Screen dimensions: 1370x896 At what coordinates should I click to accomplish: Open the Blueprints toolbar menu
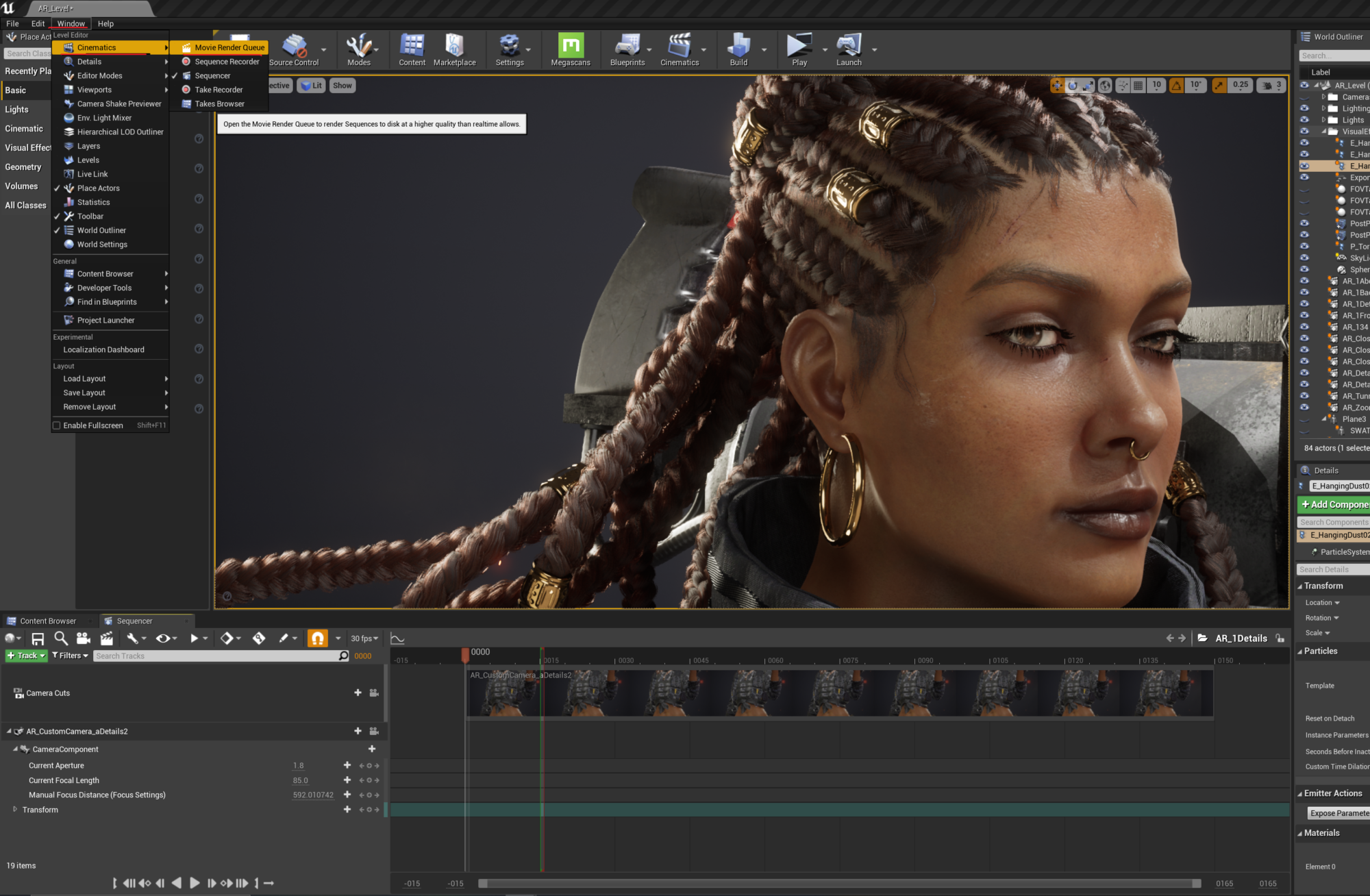coord(627,49)
